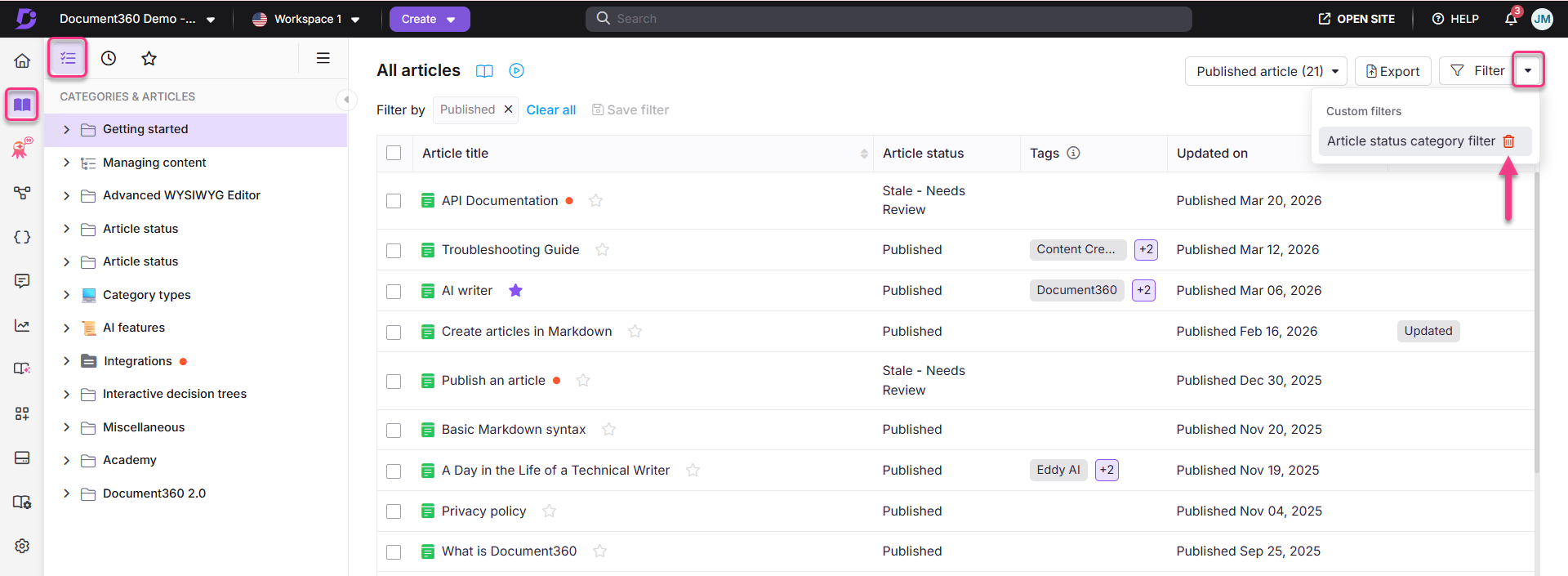This screenshot has height=576, width=1568.
Task: Open the hamburger menu in categories panel
Action: point(323,58)
